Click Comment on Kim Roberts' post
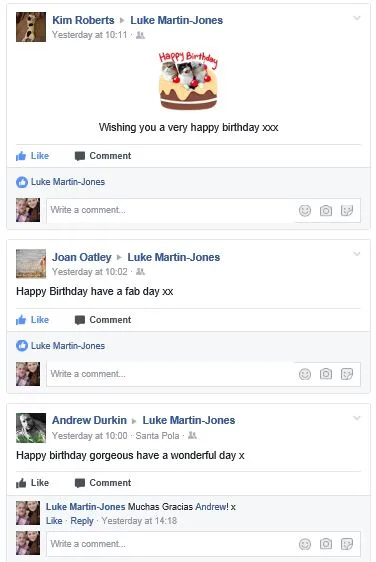This screenshot has width=376, height=562. click(103, 156)
